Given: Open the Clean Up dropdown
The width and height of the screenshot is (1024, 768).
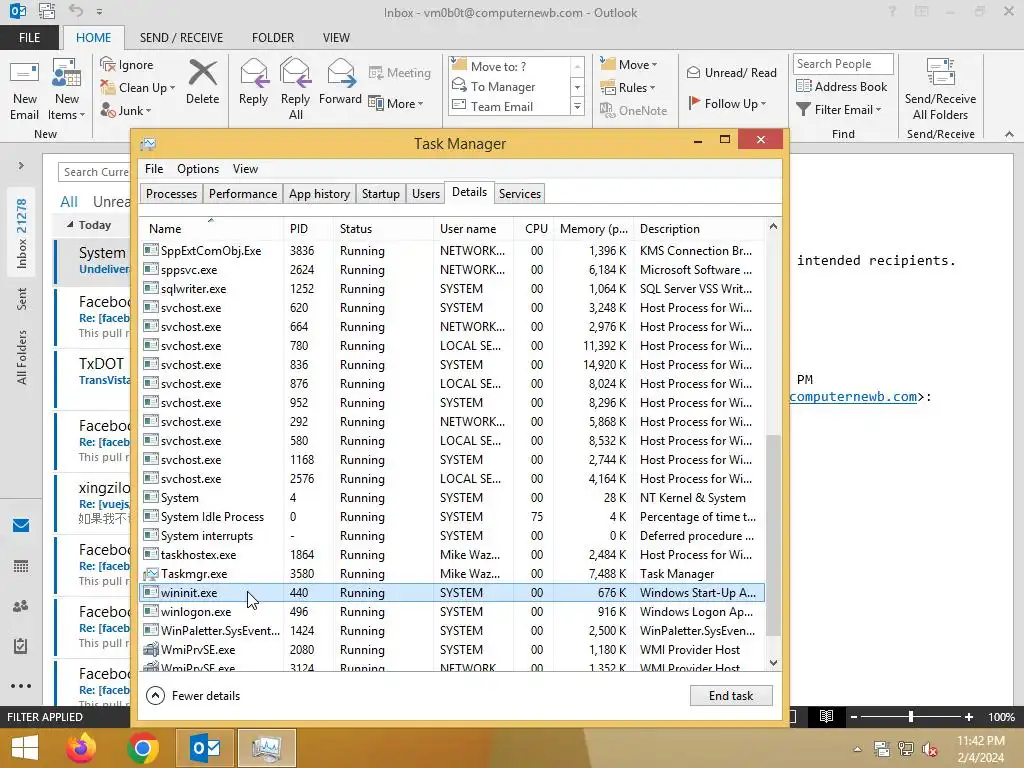Looking at the screenshot, I should (137, 88).
